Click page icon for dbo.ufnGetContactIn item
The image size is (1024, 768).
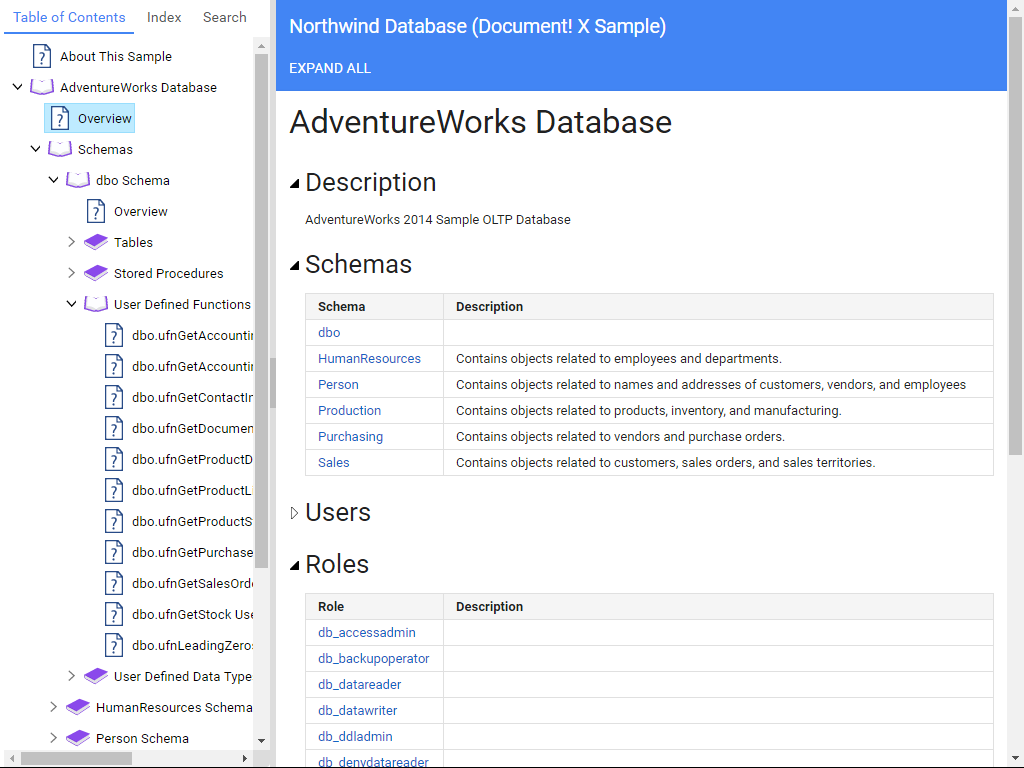click(114, 397)
